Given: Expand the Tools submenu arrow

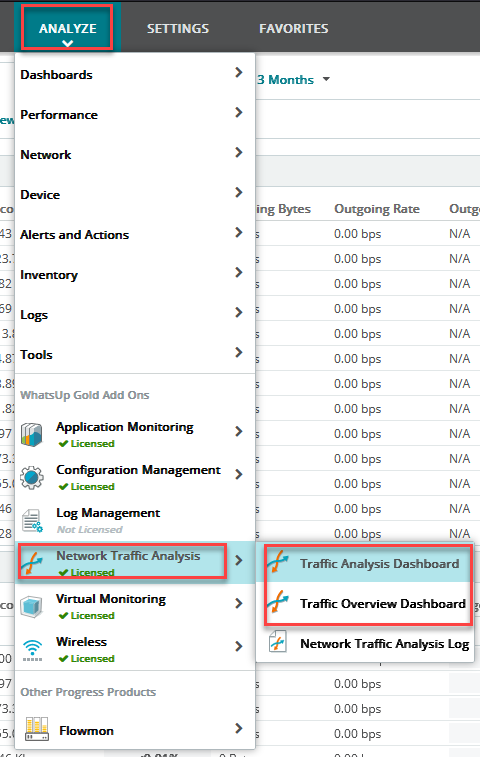Looking at the screenshot, I should click(x=239, y=352).
